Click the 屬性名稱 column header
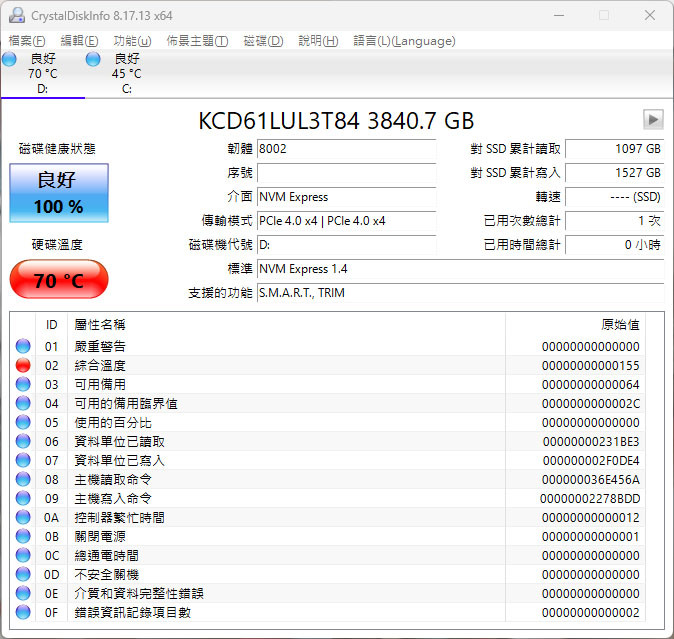 [x=286, y=324]
